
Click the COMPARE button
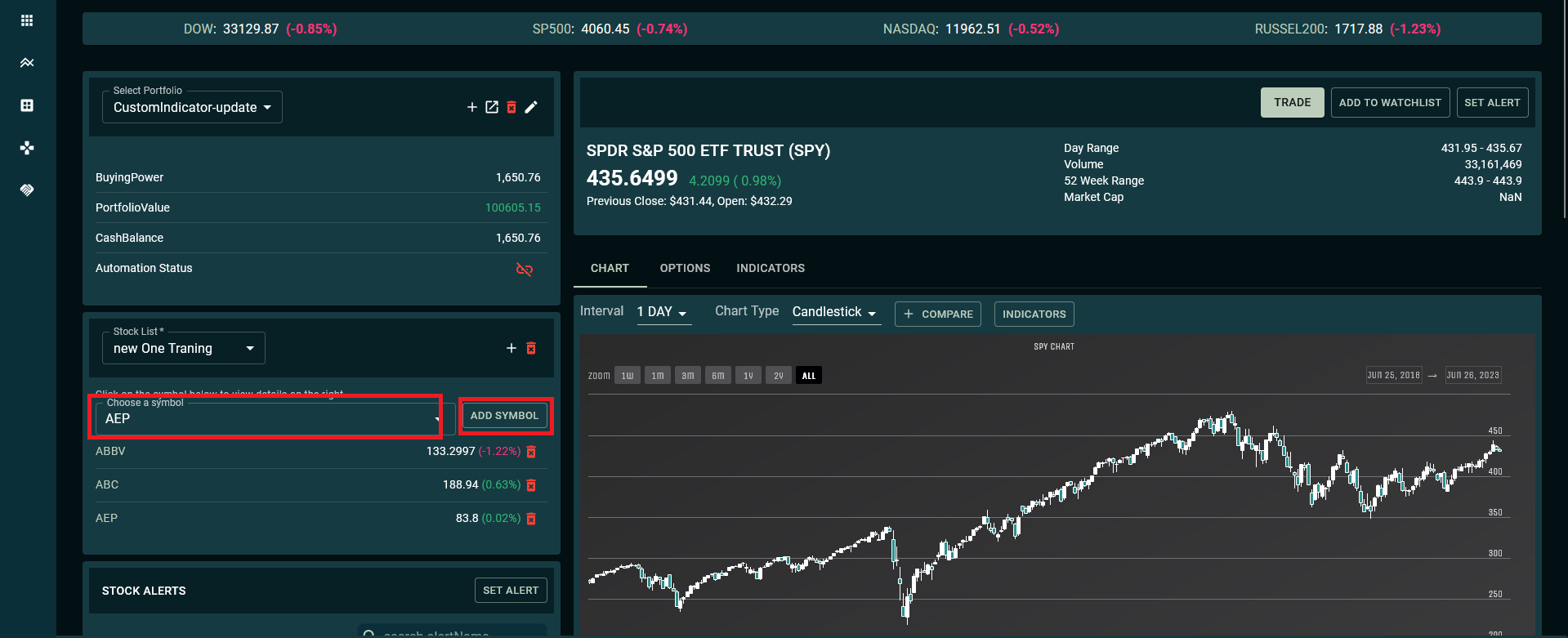938,314
